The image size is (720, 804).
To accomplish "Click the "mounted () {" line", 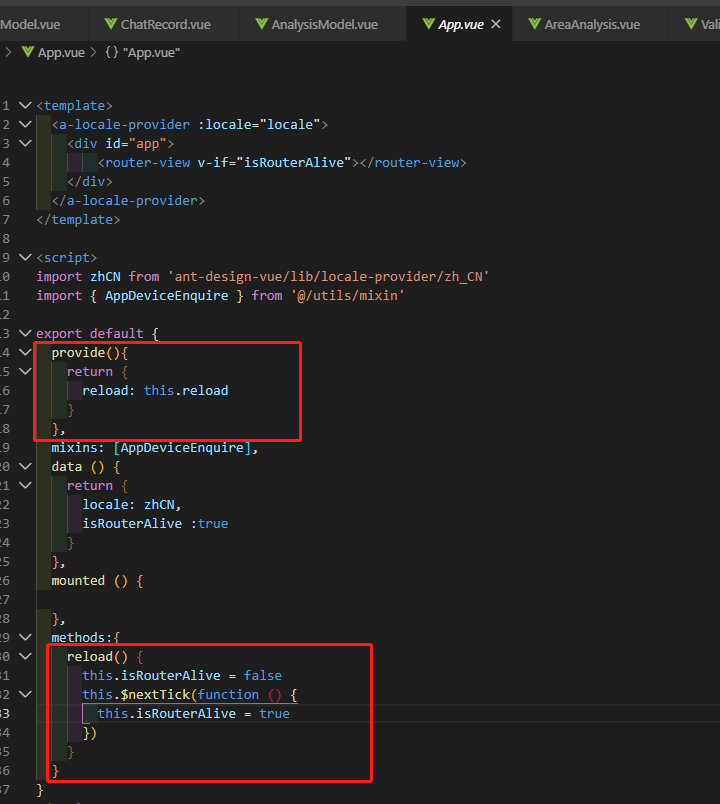I will (x=97, y=580).
